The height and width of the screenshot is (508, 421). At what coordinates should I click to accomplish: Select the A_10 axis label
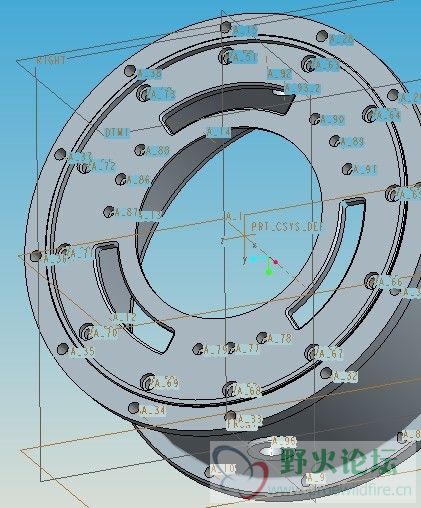pyautogui.click(x=223, y=469)
